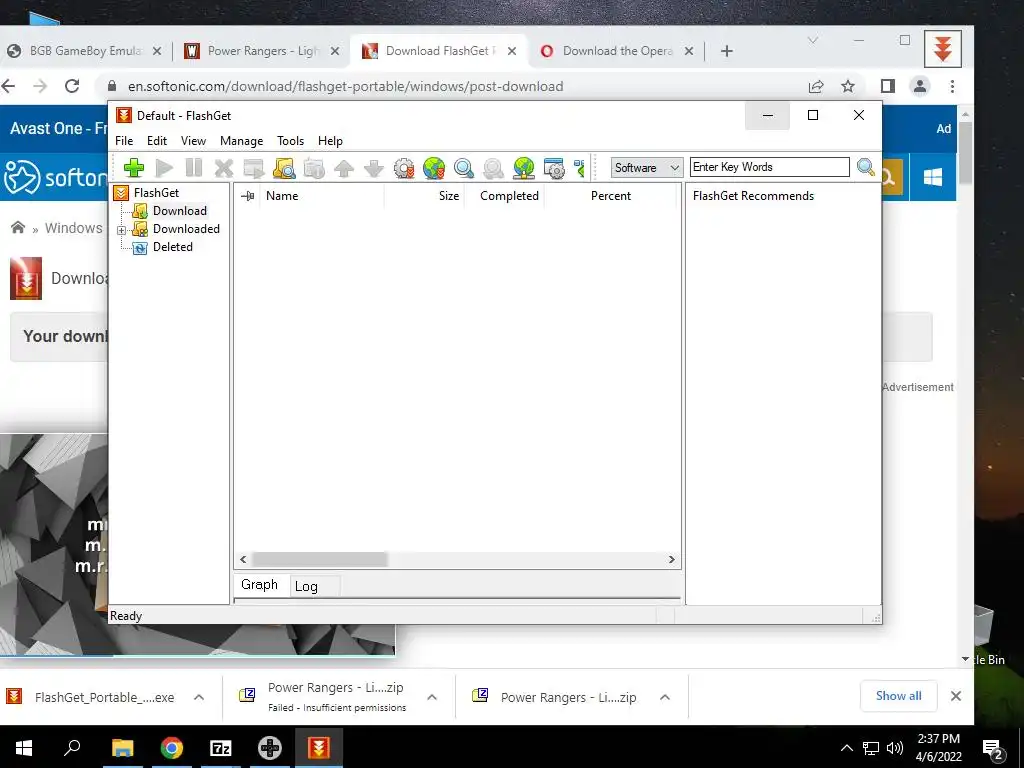The image size is (1024, 768).
Task: Click the window with gear options icon
Action: (x=554, y=168)
